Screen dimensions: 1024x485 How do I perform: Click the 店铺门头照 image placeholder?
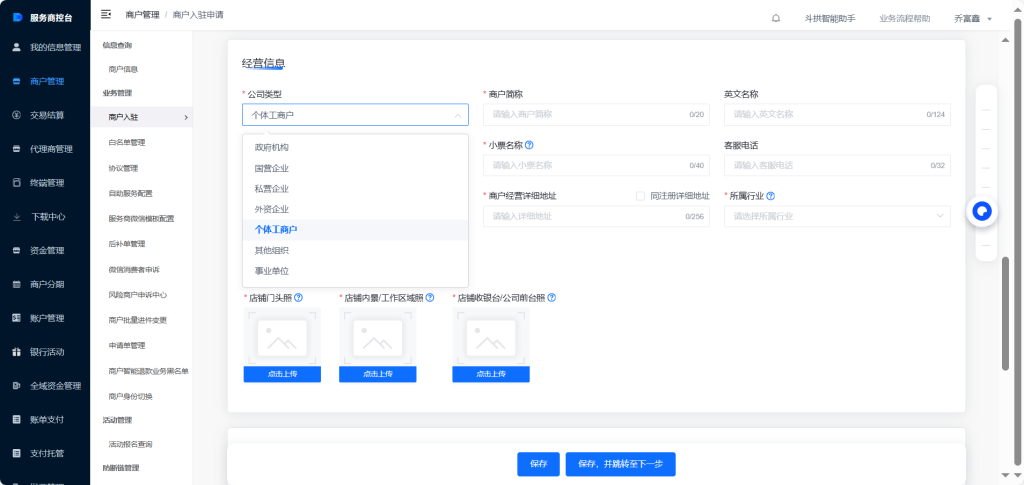tap(282, 337)
